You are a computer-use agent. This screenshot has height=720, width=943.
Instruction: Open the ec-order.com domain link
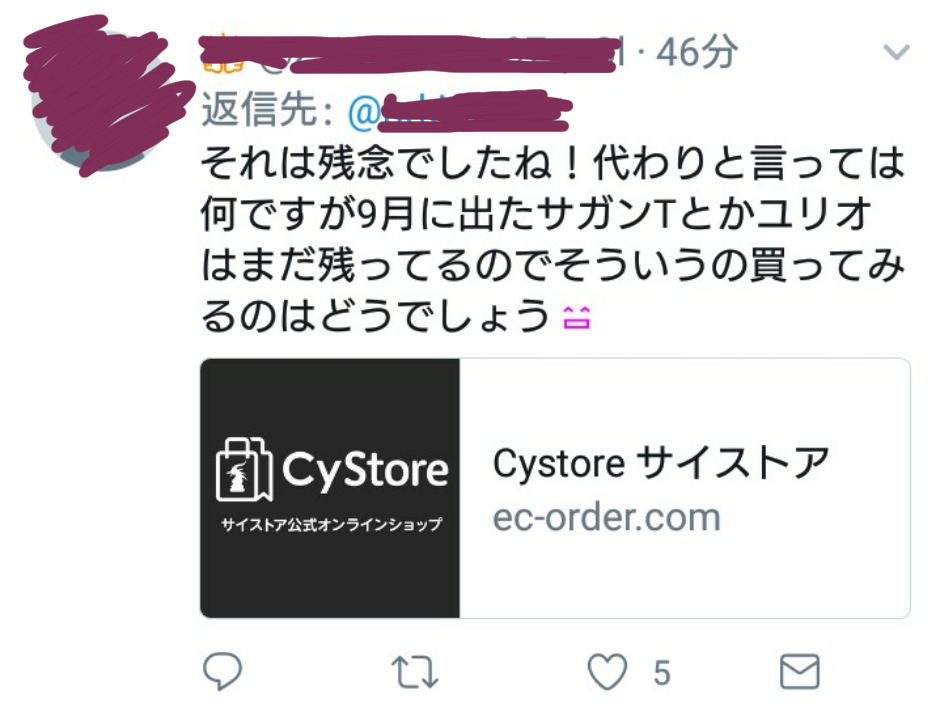pyautogui.click(x=606, y=517)
